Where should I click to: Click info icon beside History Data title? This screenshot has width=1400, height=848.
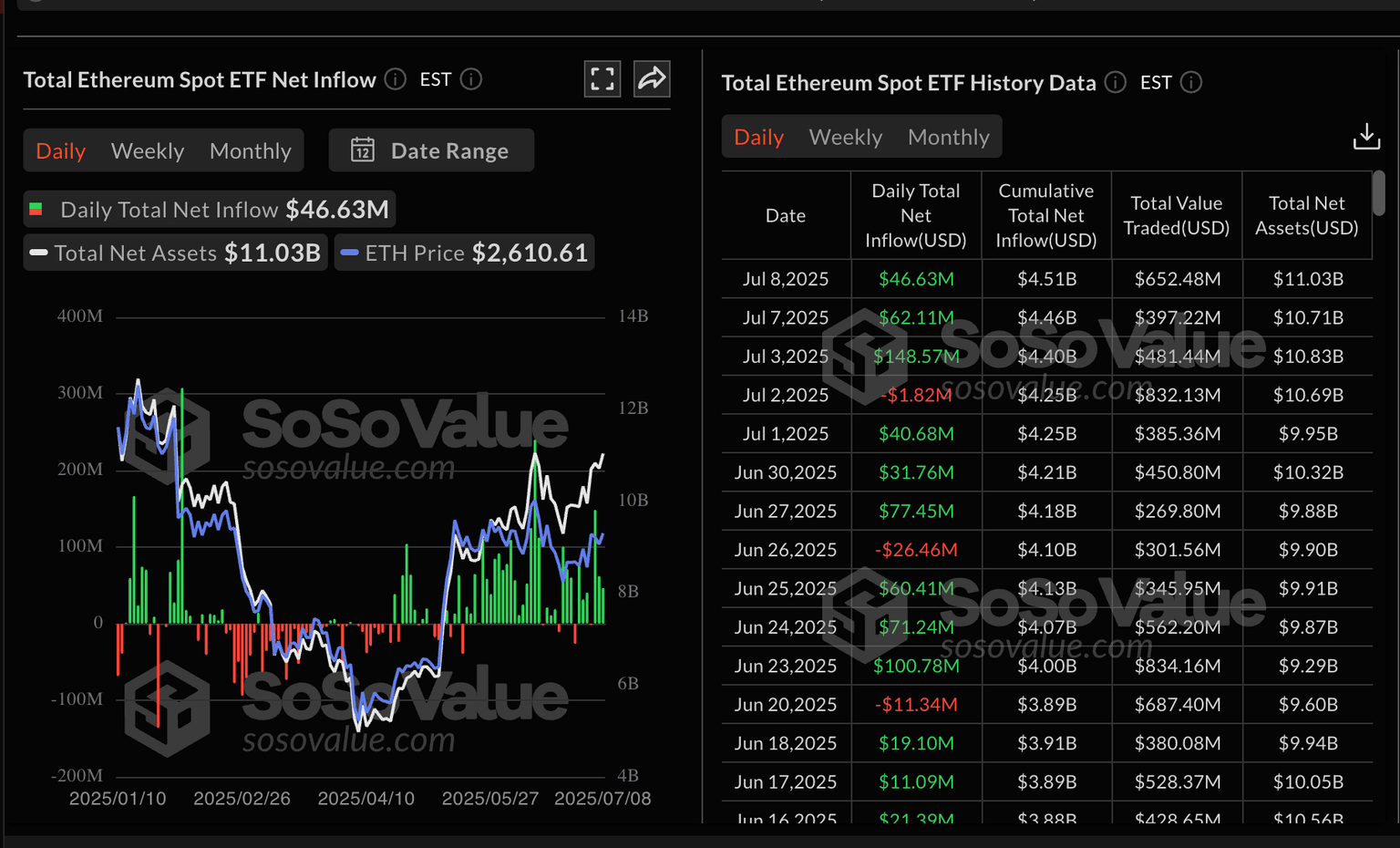pyautogui.click(x=1116, y=82)
